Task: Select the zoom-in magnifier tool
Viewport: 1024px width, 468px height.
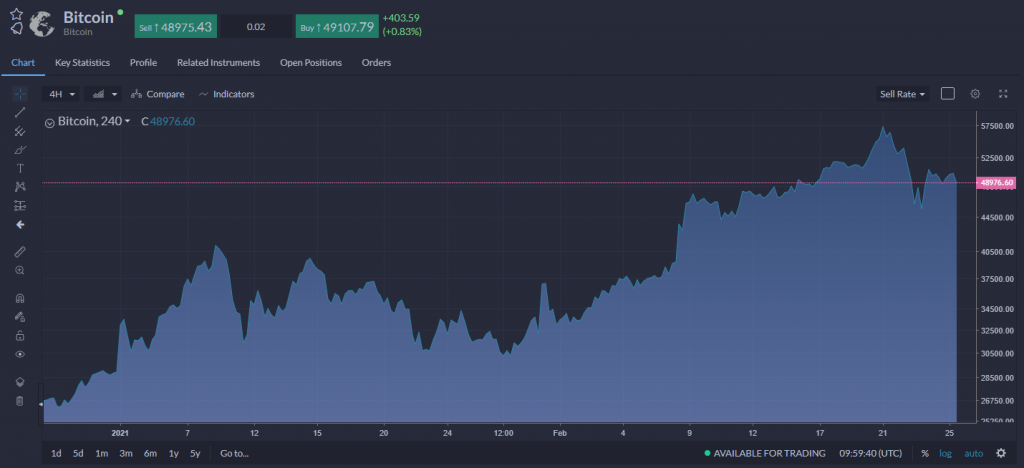Action: click(x=20, y=270)
